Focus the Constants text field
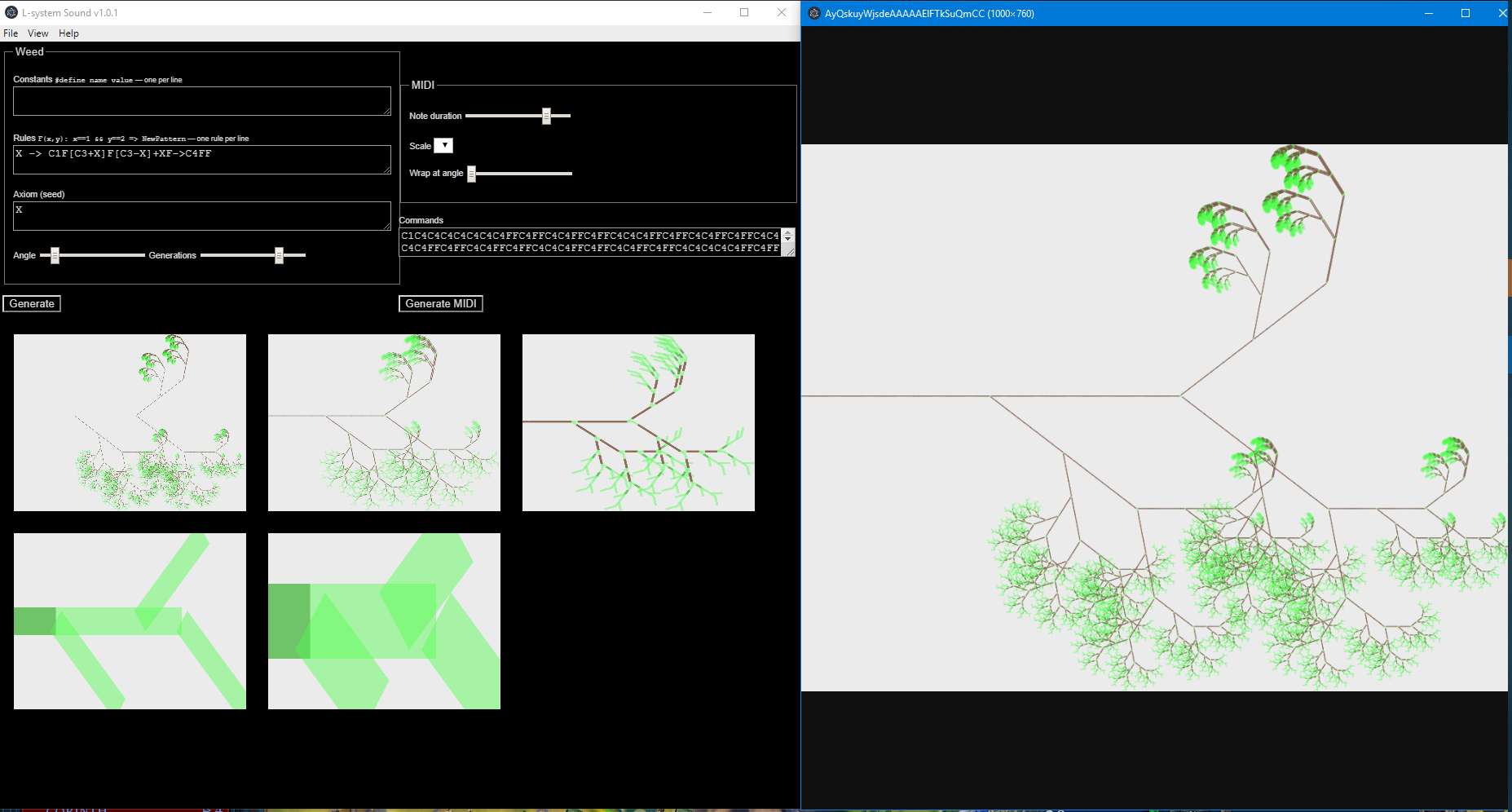 pos(202,101)
